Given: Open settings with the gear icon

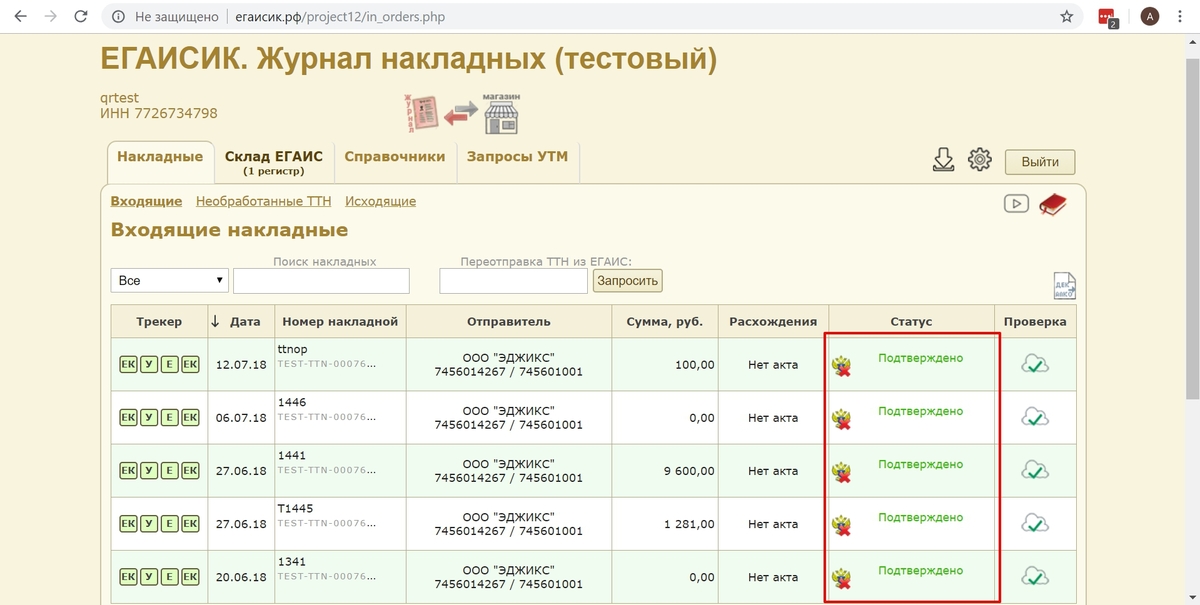Looking at the screenshot, I should (x=980, y=160).
